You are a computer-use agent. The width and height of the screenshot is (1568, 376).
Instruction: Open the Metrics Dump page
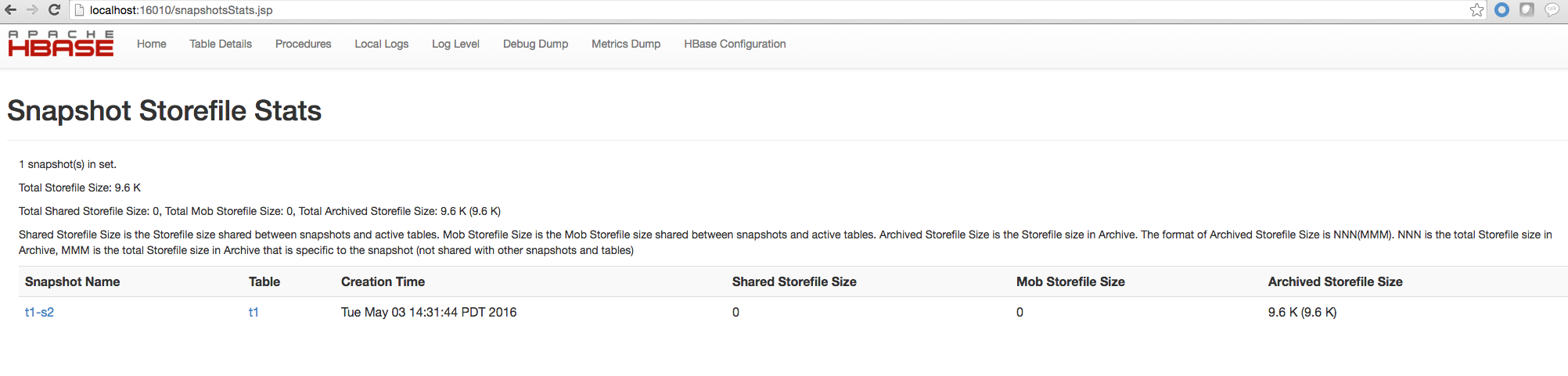(x=626, y=44)
